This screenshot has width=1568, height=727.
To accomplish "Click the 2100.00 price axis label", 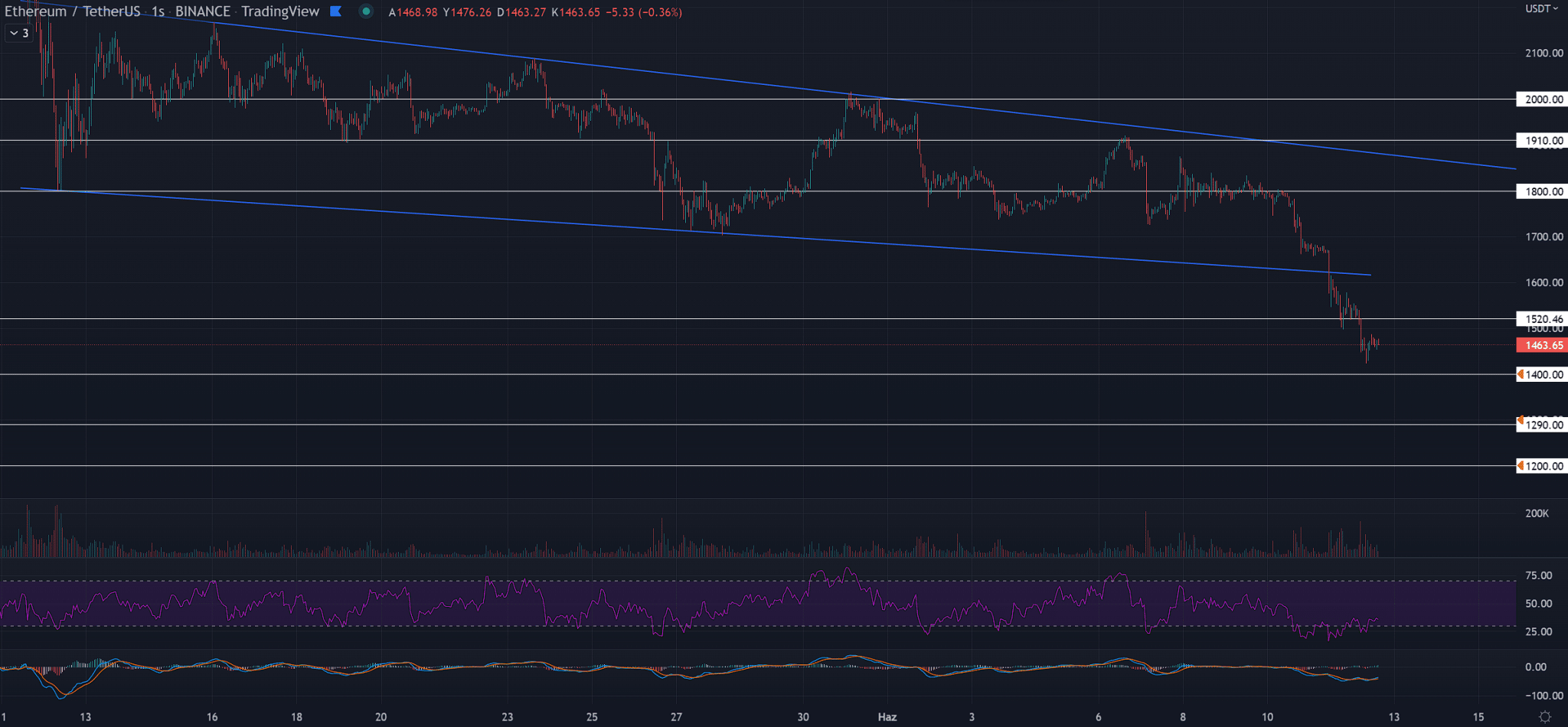I will [1543, 53].
